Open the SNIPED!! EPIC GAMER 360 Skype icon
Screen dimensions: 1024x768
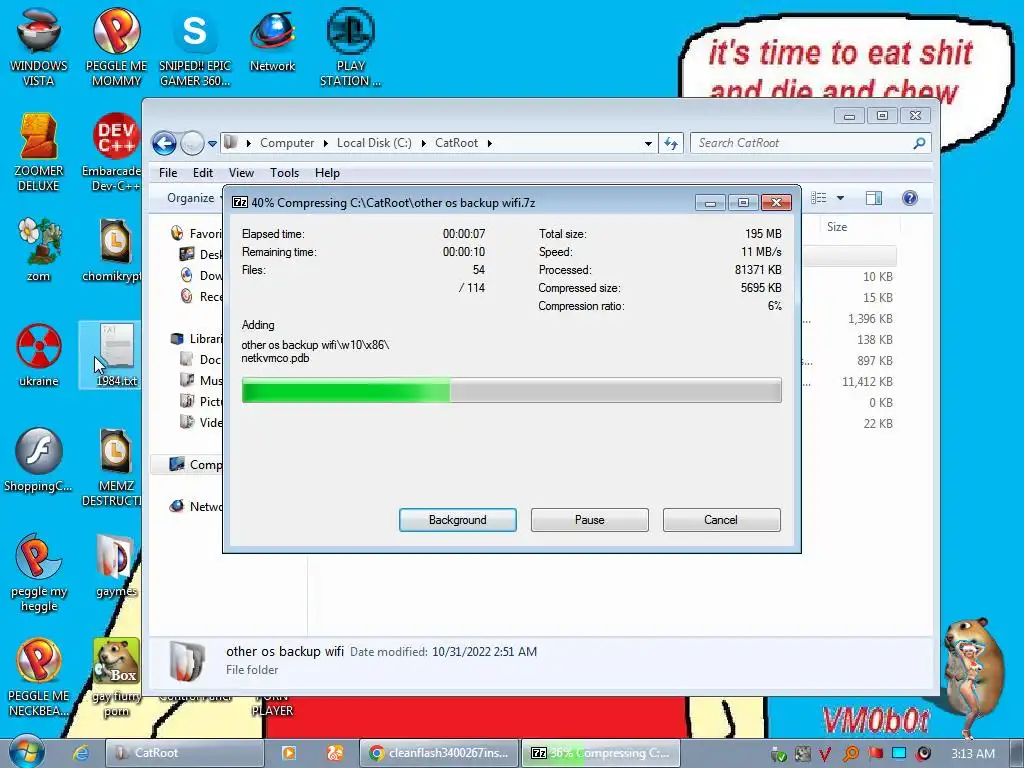195,47
